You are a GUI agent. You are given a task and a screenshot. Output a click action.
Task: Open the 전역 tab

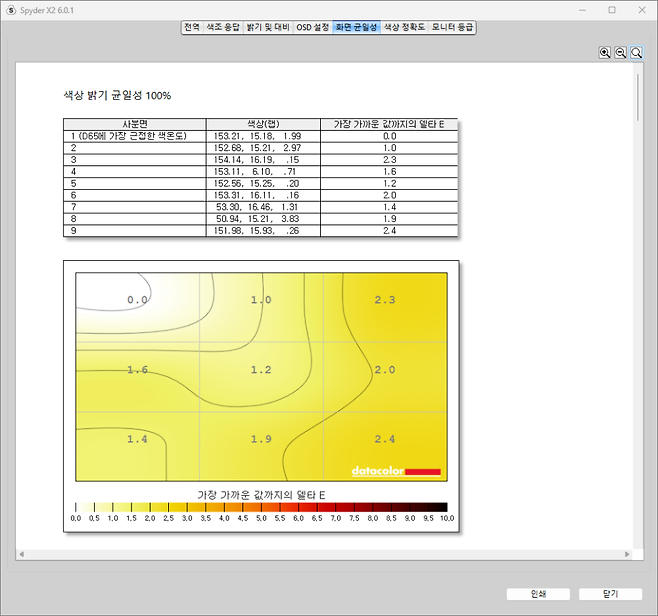(191, 28)
